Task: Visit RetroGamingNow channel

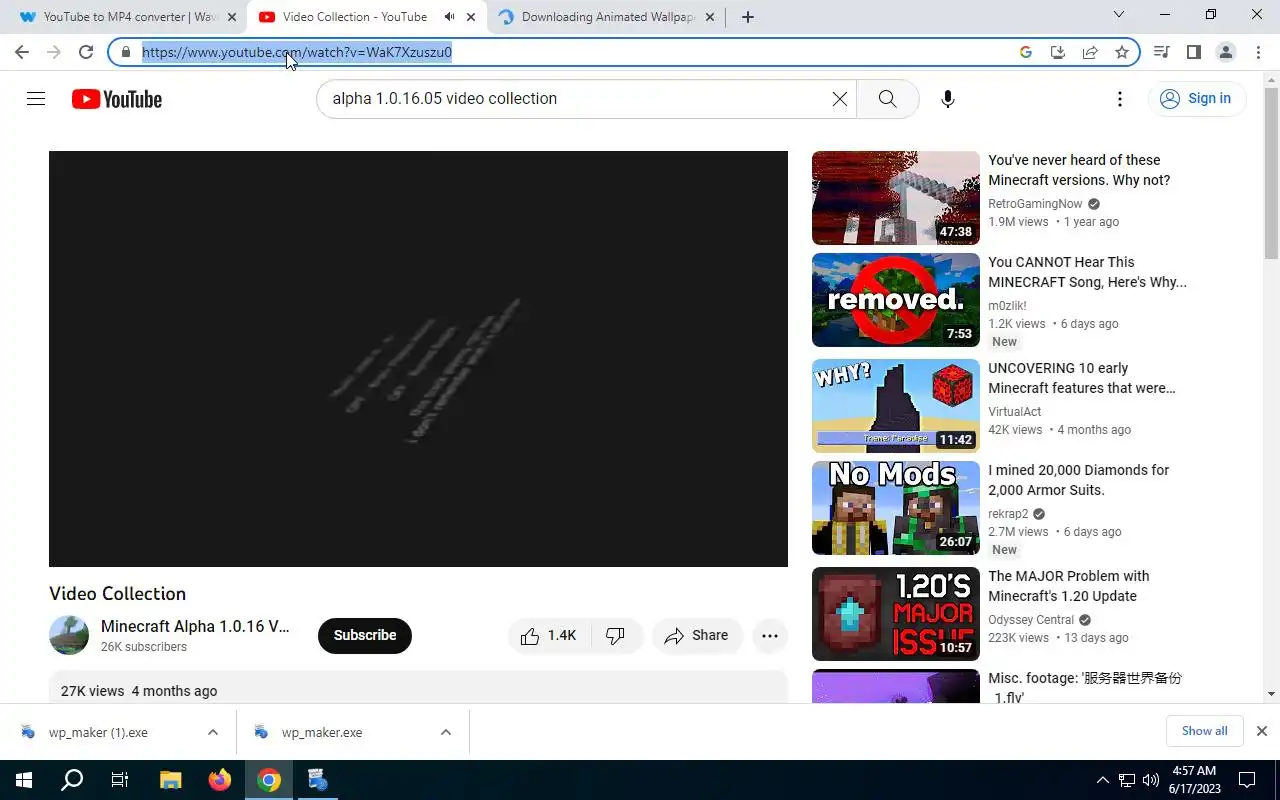Action: pyautogui.click(x=1035, y=204)
